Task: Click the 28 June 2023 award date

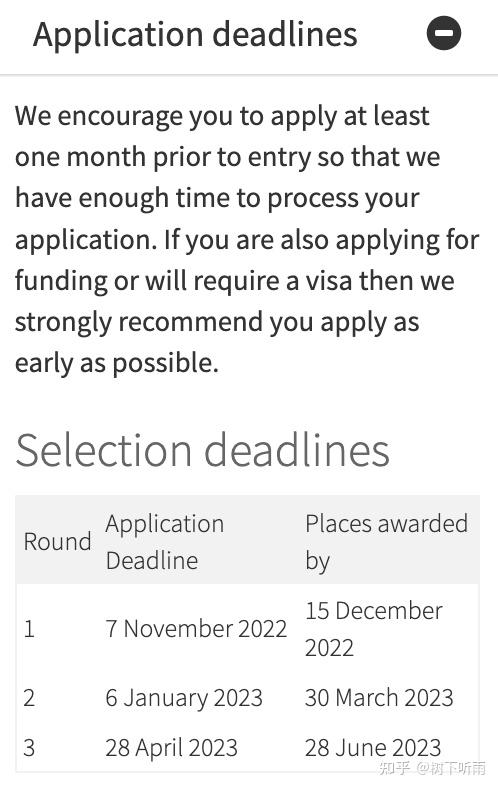Action: (x=373, y=747)
